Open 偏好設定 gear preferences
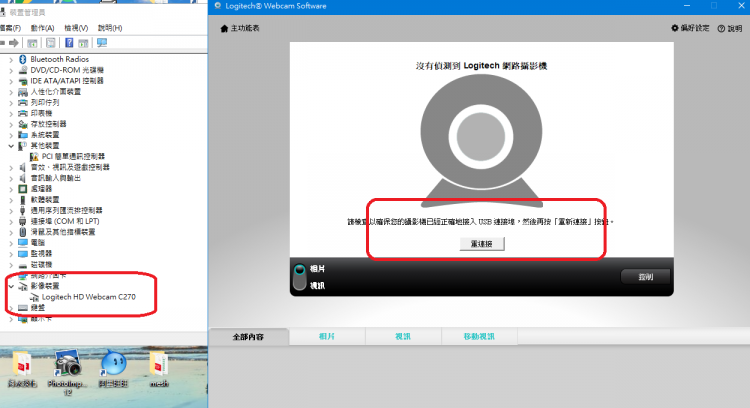Image resolution: width=750 pixels, height=408 pixels. (690, 28)
